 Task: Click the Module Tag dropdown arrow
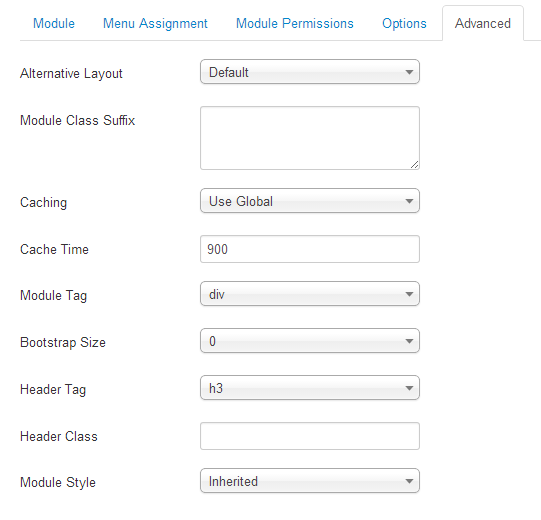pos(409,294)
